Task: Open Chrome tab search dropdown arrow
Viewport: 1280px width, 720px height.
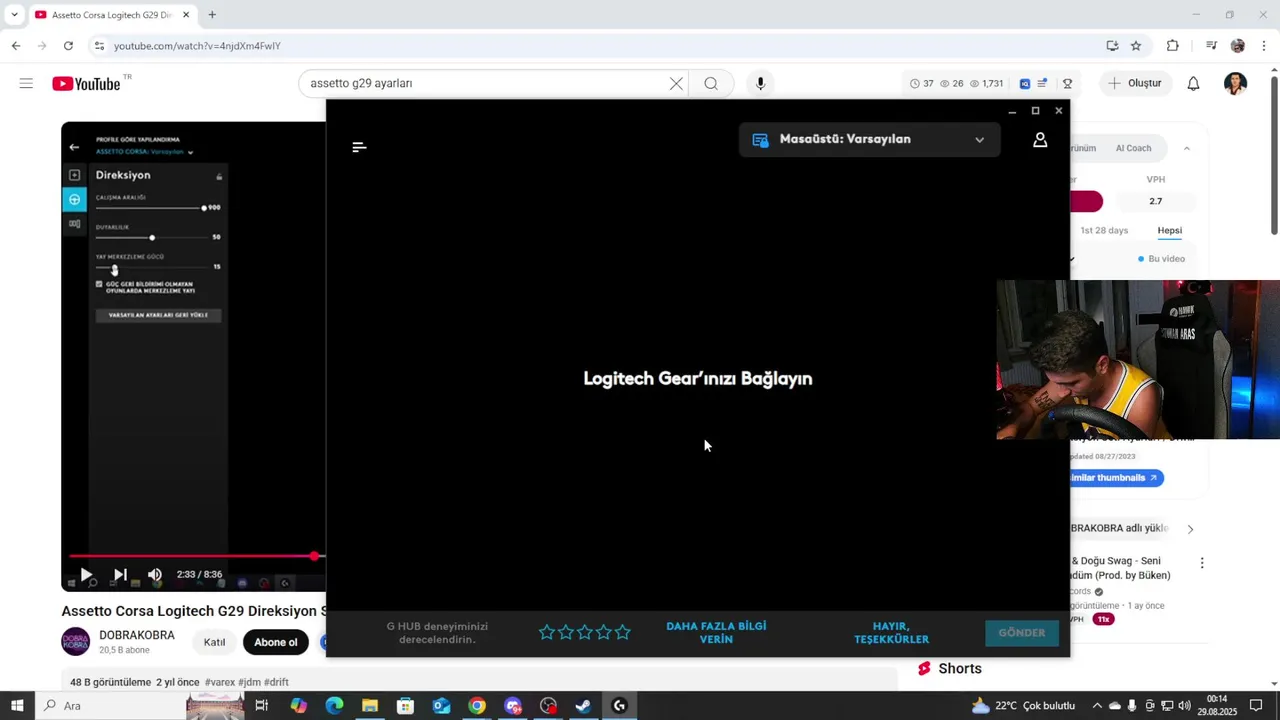Action: point(14,15)
